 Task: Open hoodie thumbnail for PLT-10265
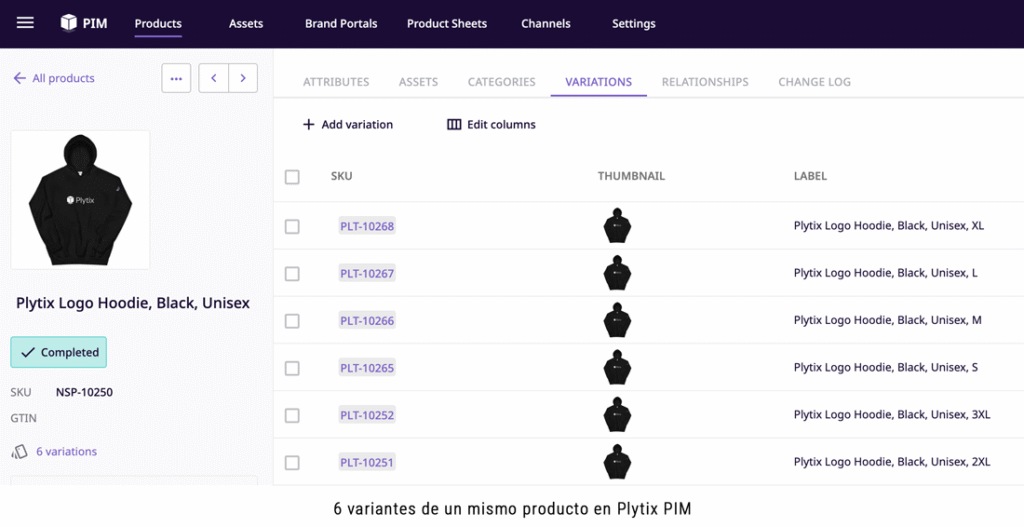pos(617,367)
